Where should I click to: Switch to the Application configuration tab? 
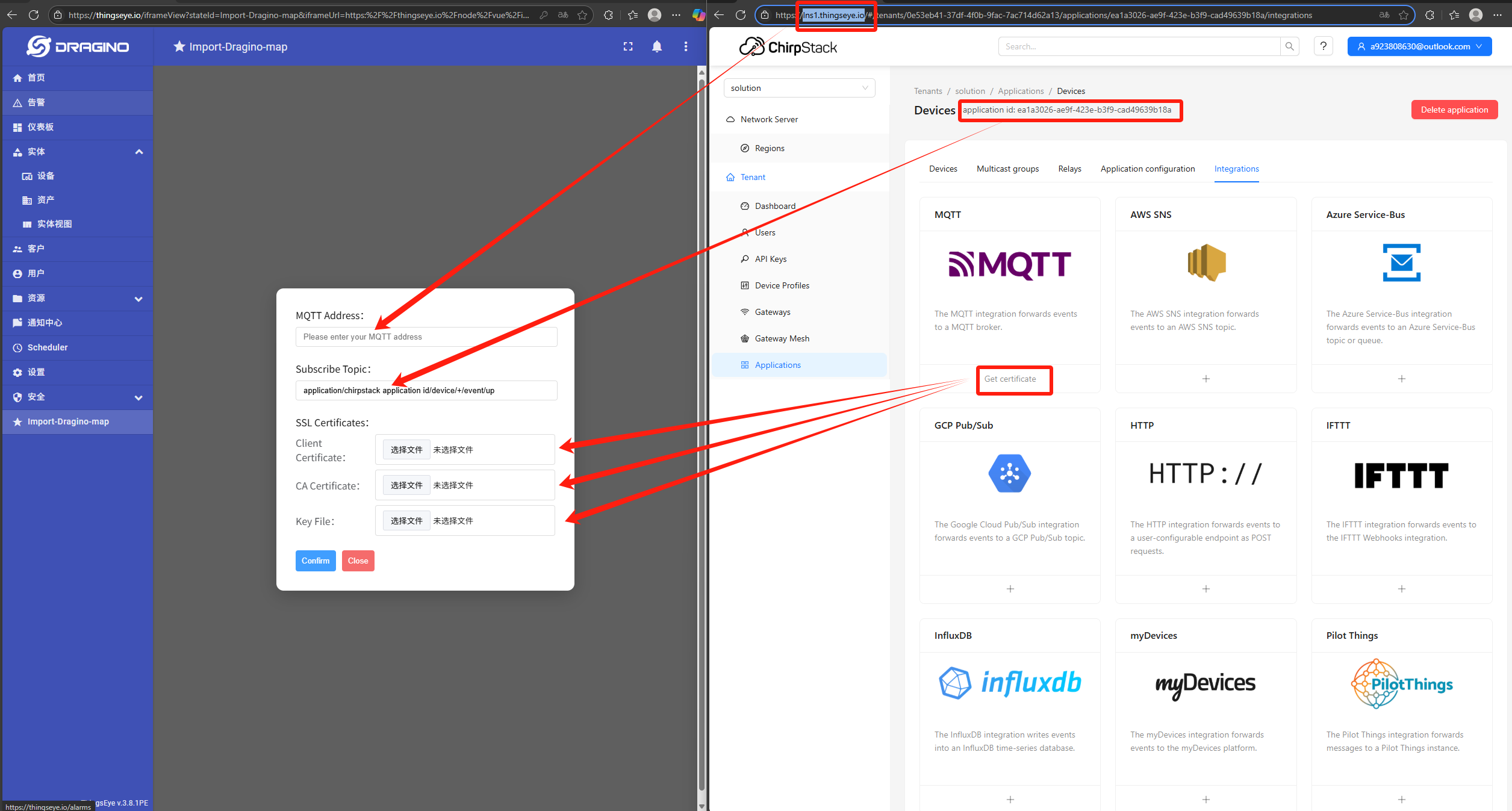click(x=1148, y=169)
